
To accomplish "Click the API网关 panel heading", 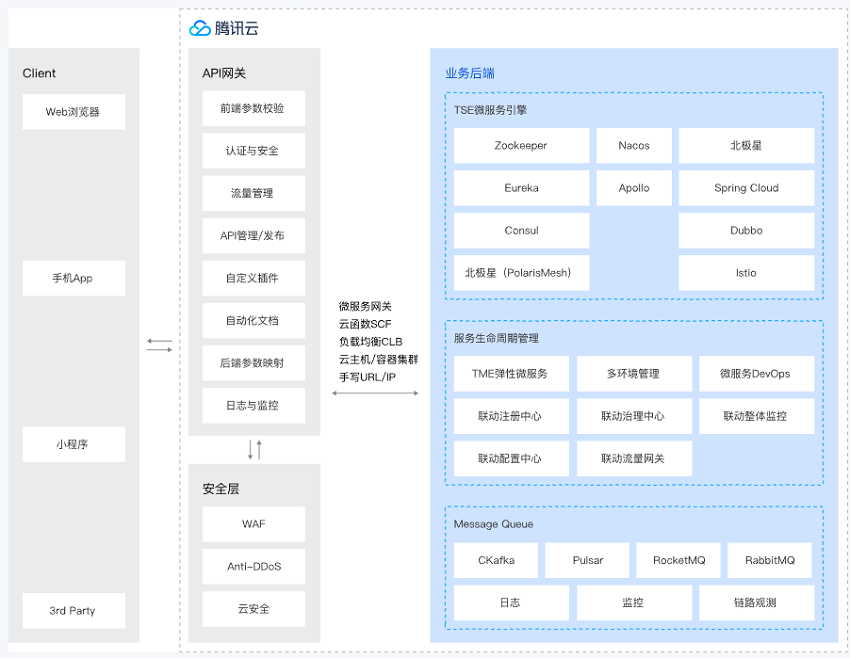I will point(224,73).
